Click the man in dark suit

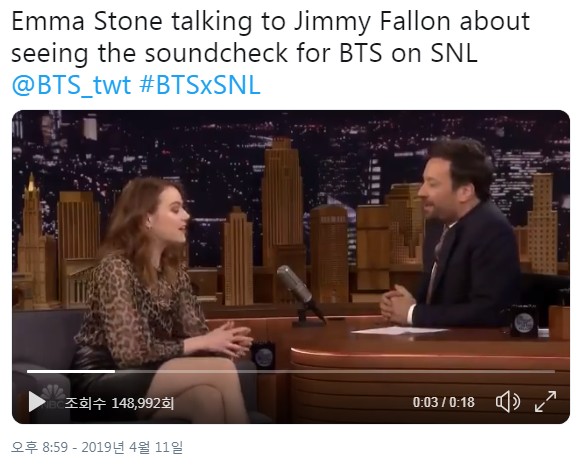pyautogui.click(x=457, y=238)
